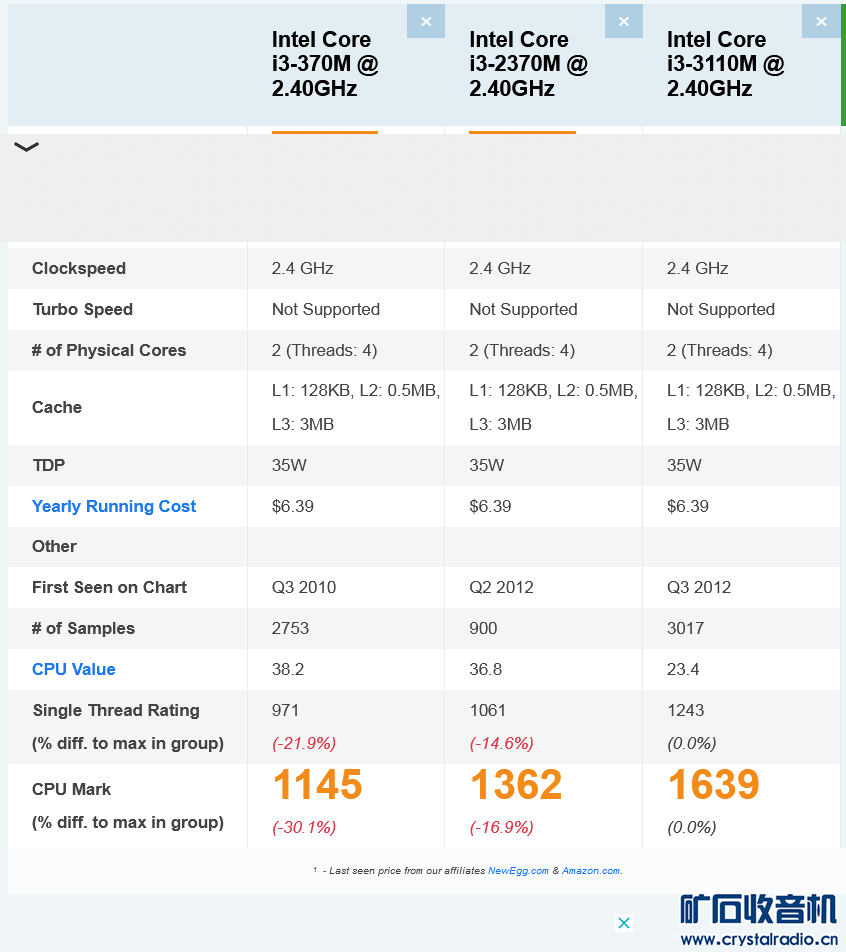Click the 1145 CPU Mark score

point(317,786)
